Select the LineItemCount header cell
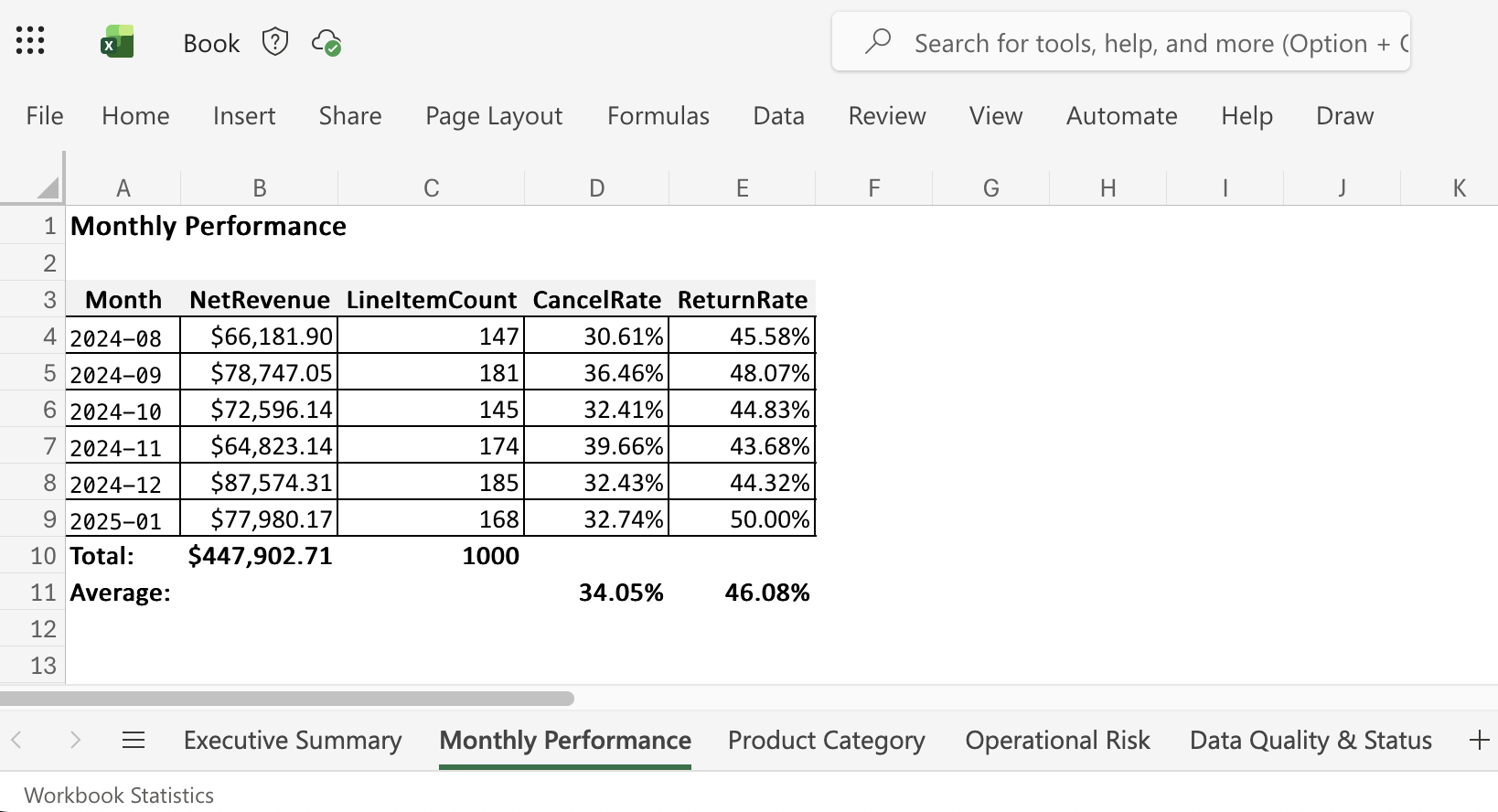 point(432,299)
